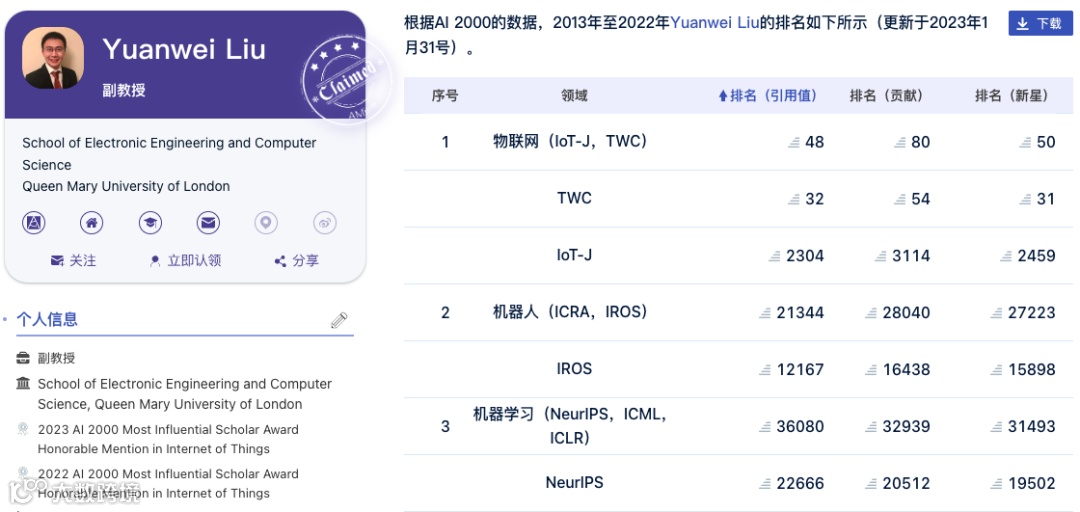This screenshot has height=512, width=1080.
Task: Click the institution building icon in 个人信息
Action: pyautogui.click(x=23, y=383)
